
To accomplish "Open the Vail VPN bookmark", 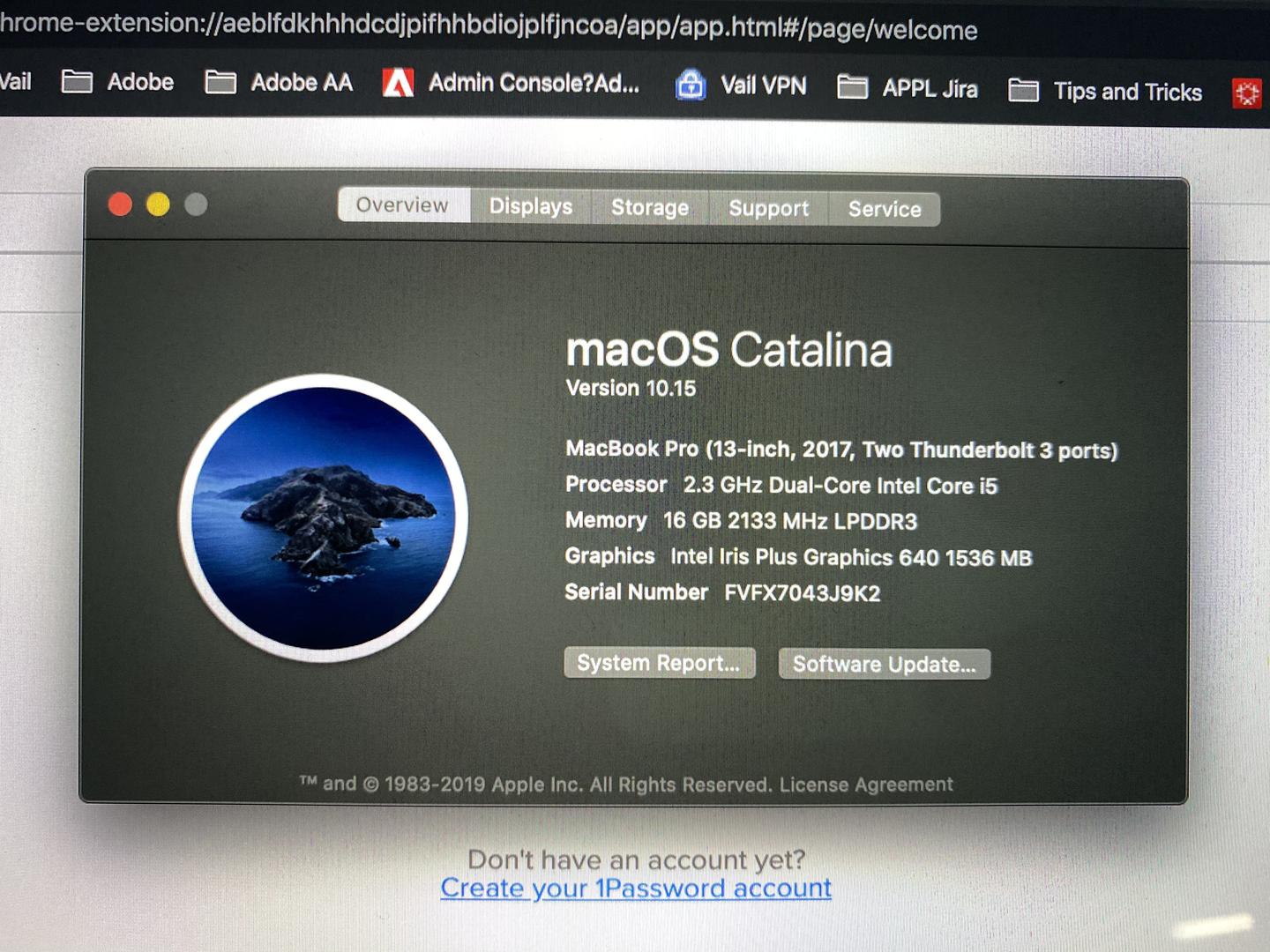I will tap(741, 85).
